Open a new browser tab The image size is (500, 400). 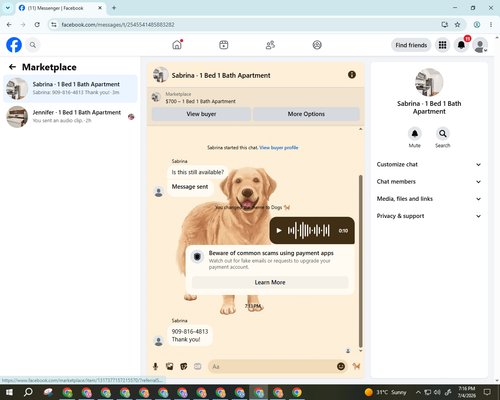(x=114, y=8)
